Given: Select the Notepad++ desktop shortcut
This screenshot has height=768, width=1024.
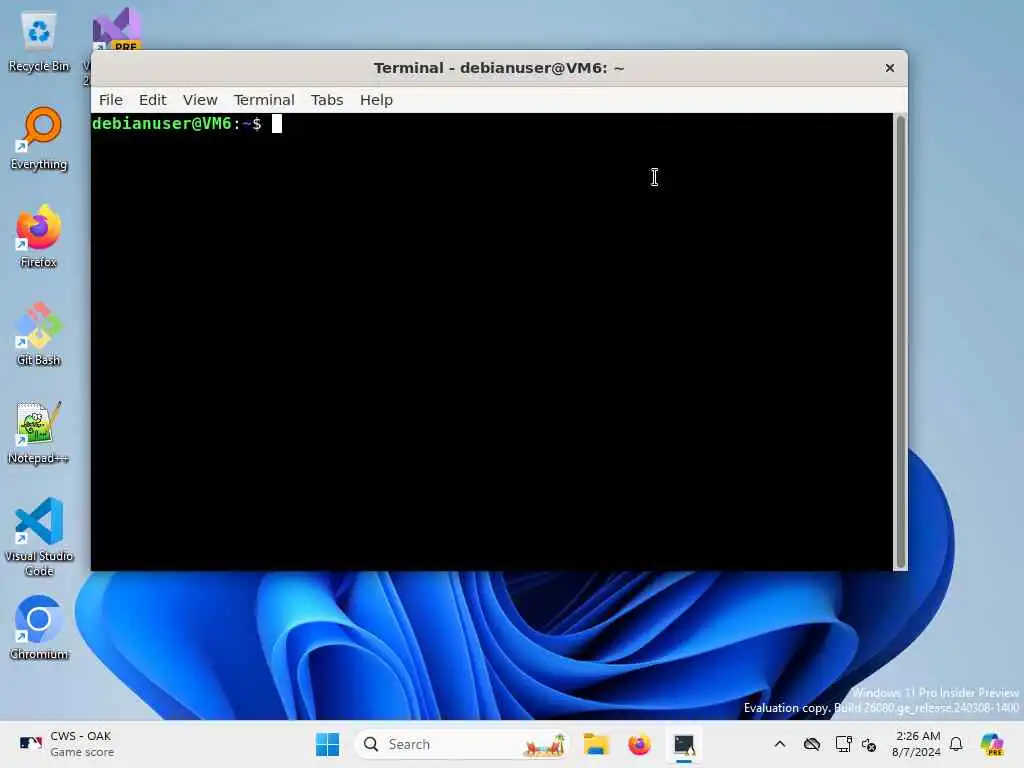Looking at the screenshot, I should coord(39,432).
